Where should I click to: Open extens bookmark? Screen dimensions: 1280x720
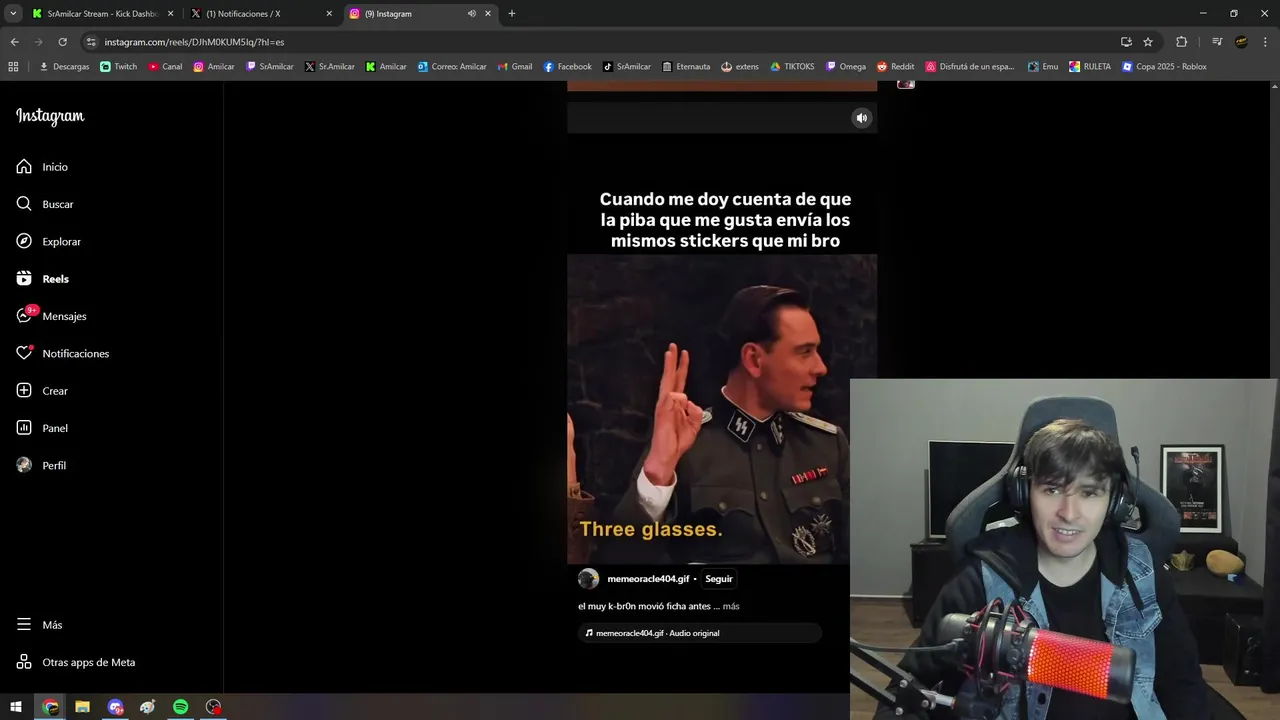click(740, 67)
